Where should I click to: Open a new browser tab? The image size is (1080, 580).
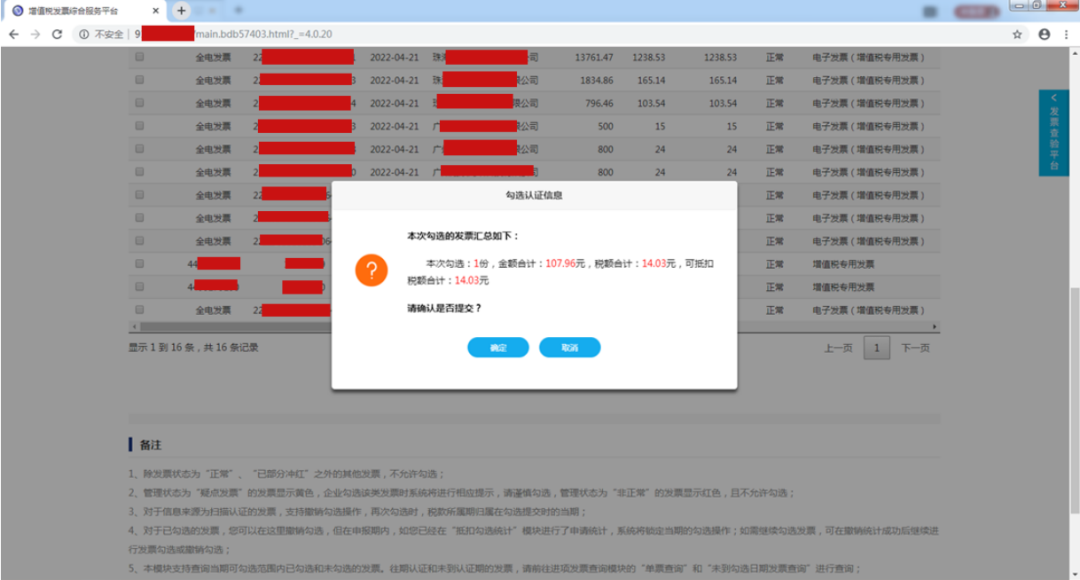(x=181, y=10)
